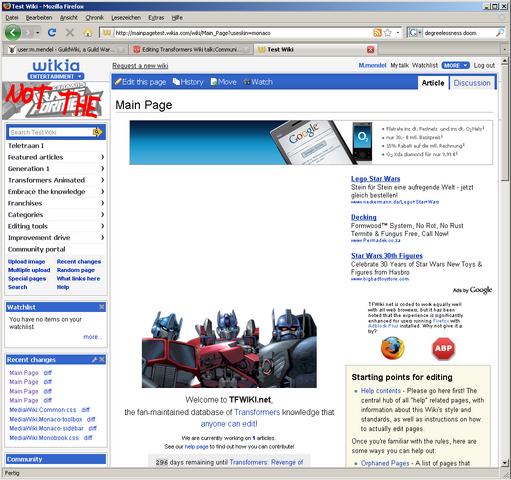Open the Datei menu

12,18
